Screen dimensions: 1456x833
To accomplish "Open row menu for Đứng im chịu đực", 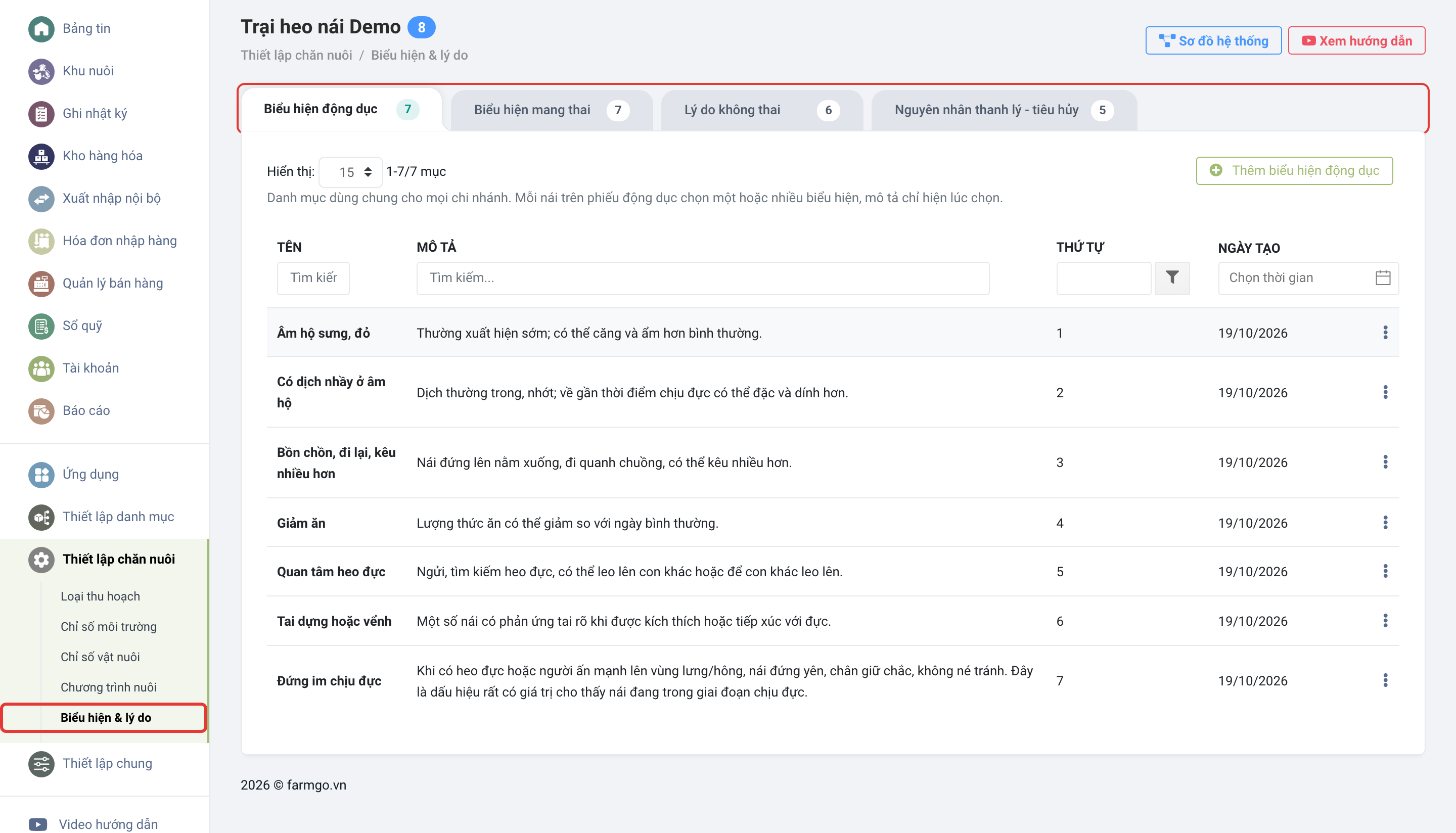I will pyautogui.click(x=1385, y=681).
